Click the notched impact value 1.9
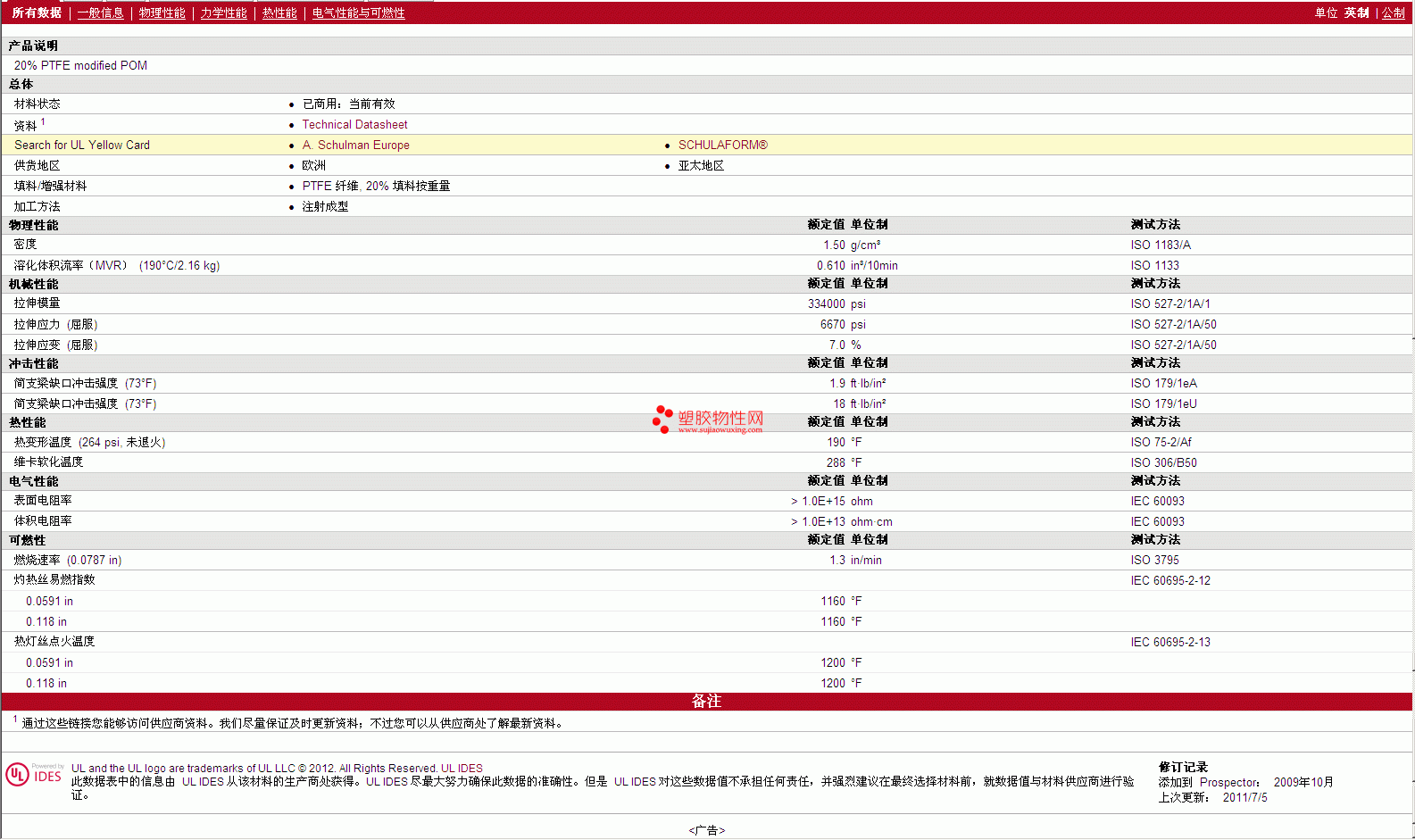This screenshot has width=1415, height=840. click(x=837, y=384)
